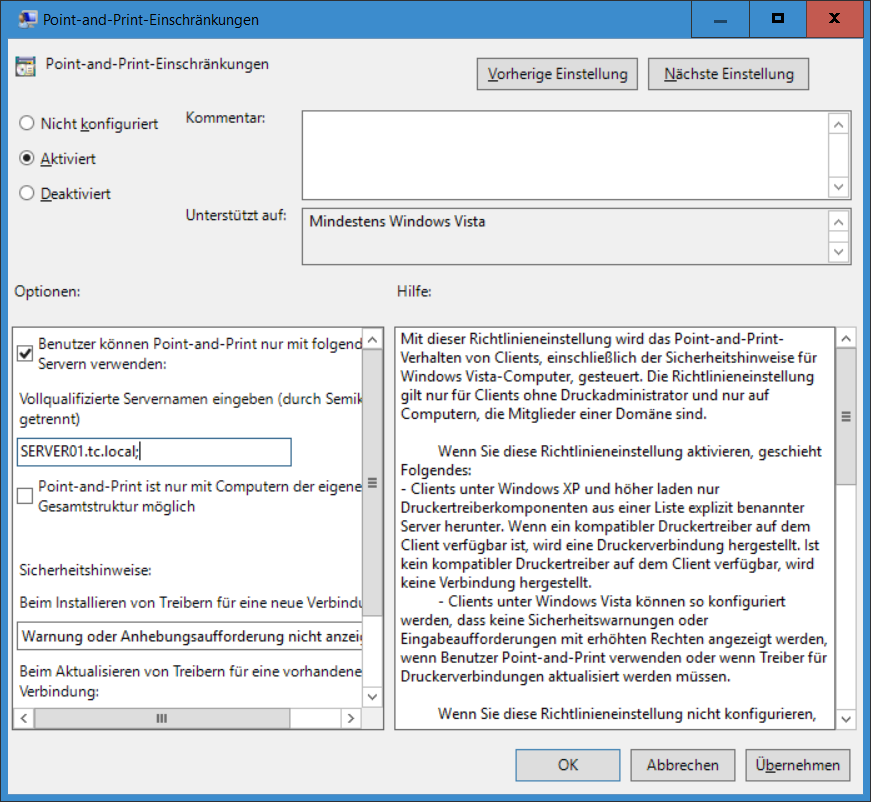871x802 pixels.
Task: Click in the Kommentar text box
Action: (565, 154)
